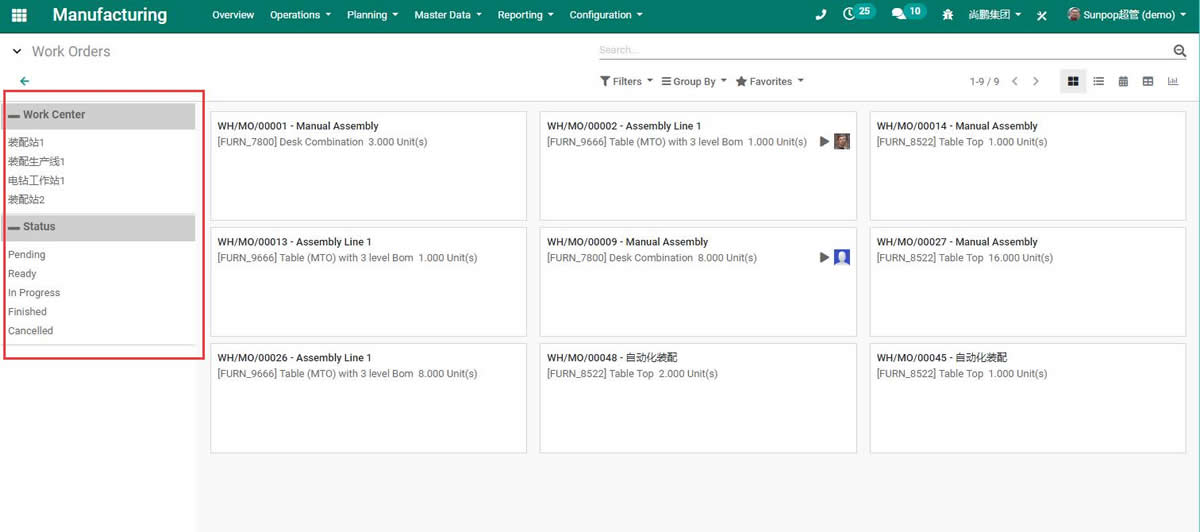Open activities clock with 25 badge
The width and height of the screenshot is (1200, 532).
[x=857, y=14]
